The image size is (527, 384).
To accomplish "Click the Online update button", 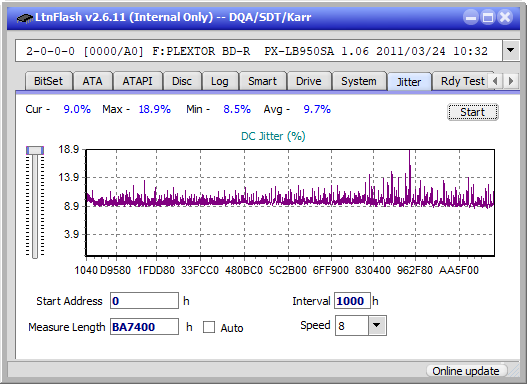I will tap(465, 371).
